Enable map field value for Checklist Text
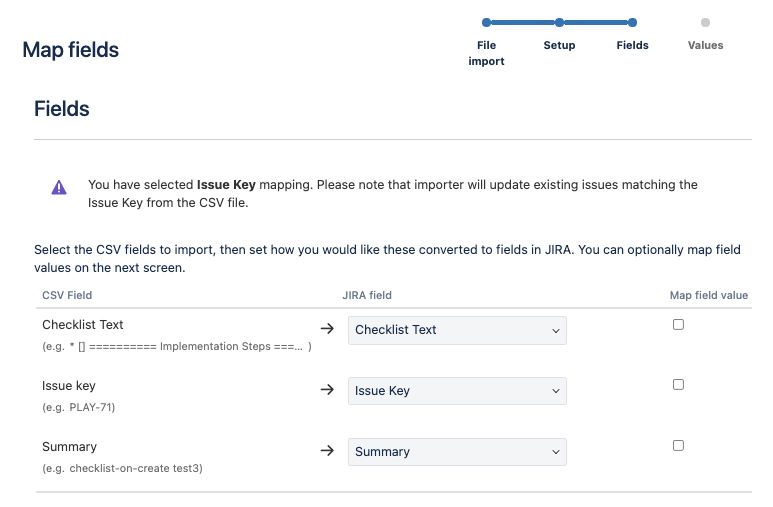773x507 pixels. tap(678, 324)
